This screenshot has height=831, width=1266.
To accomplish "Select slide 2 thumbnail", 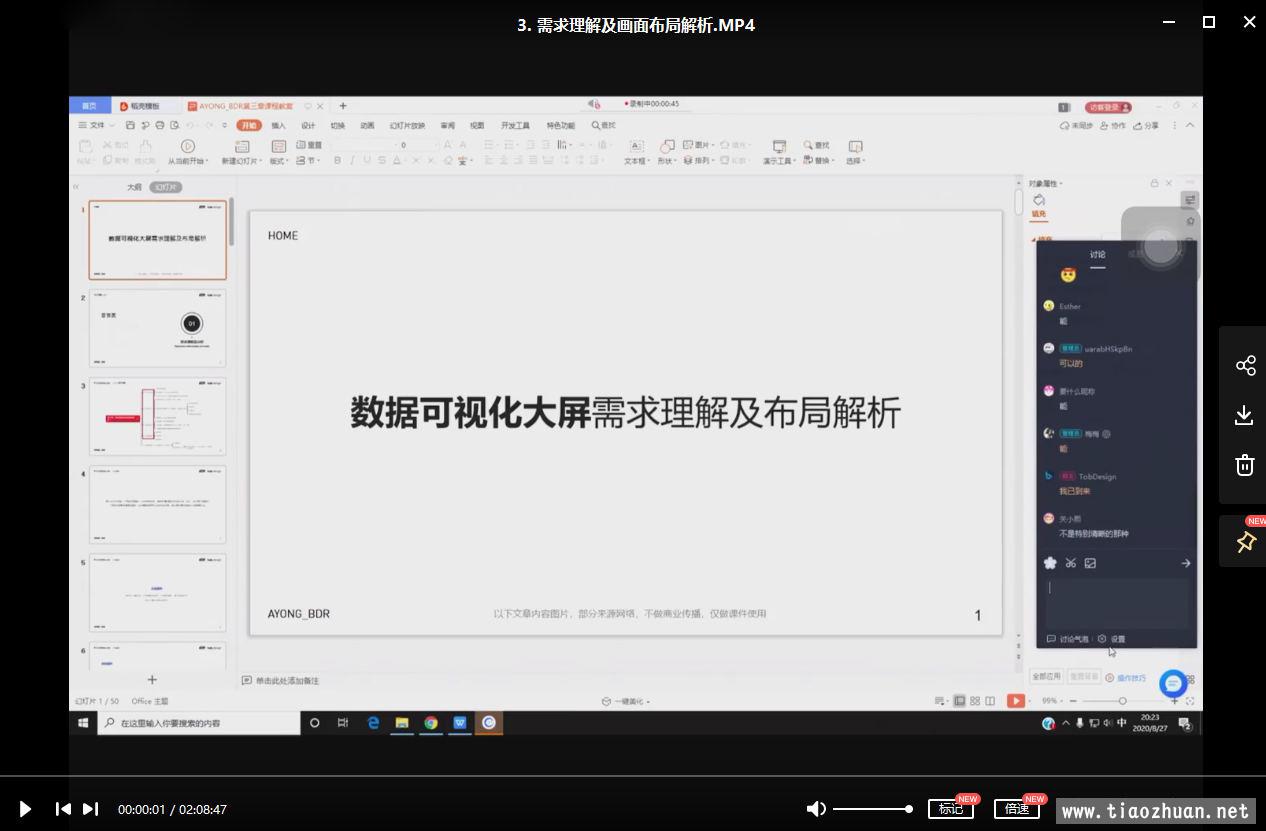I will pyautogui.click(x=157, y=328).
